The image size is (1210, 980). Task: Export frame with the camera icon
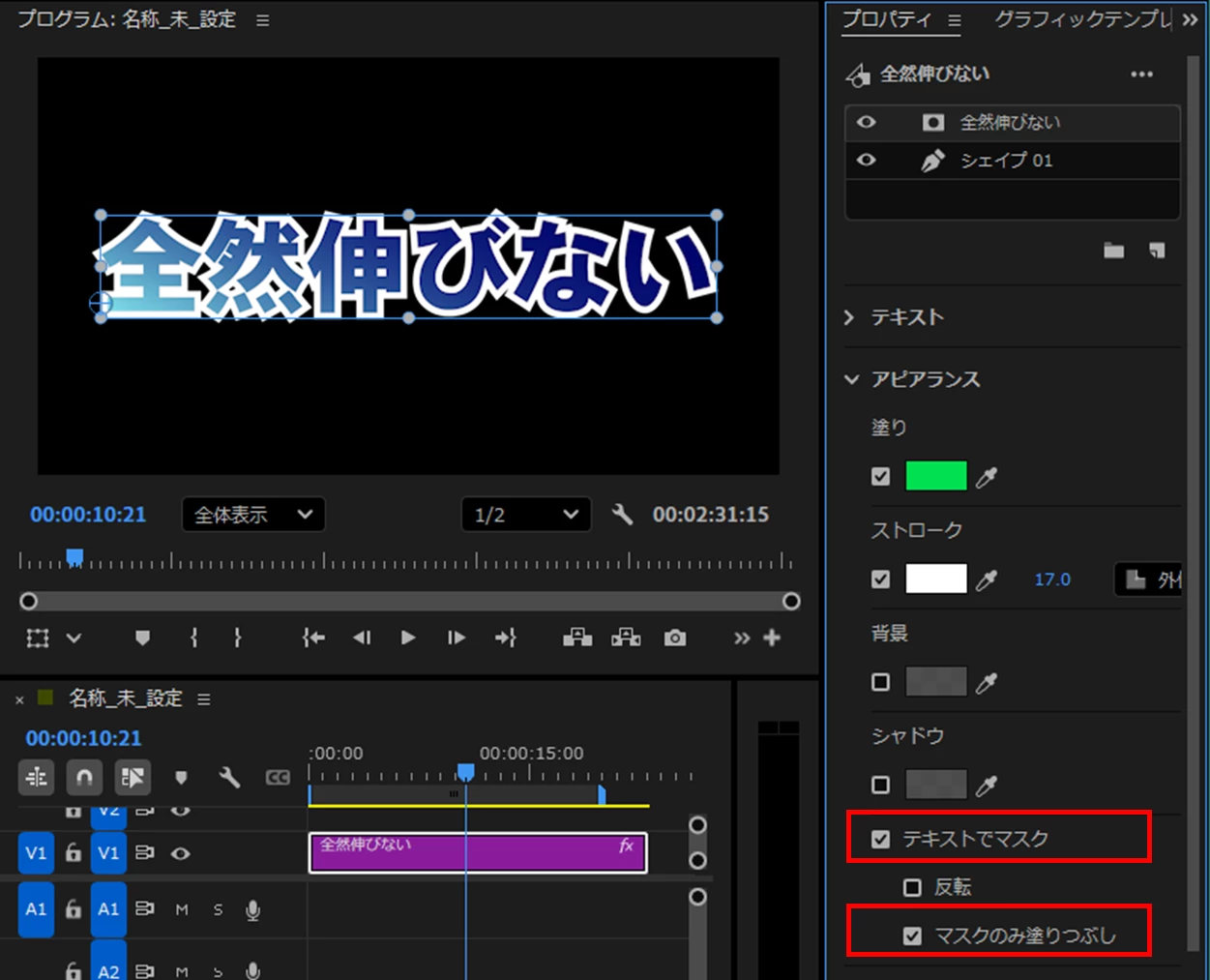[x=675, y=638]
